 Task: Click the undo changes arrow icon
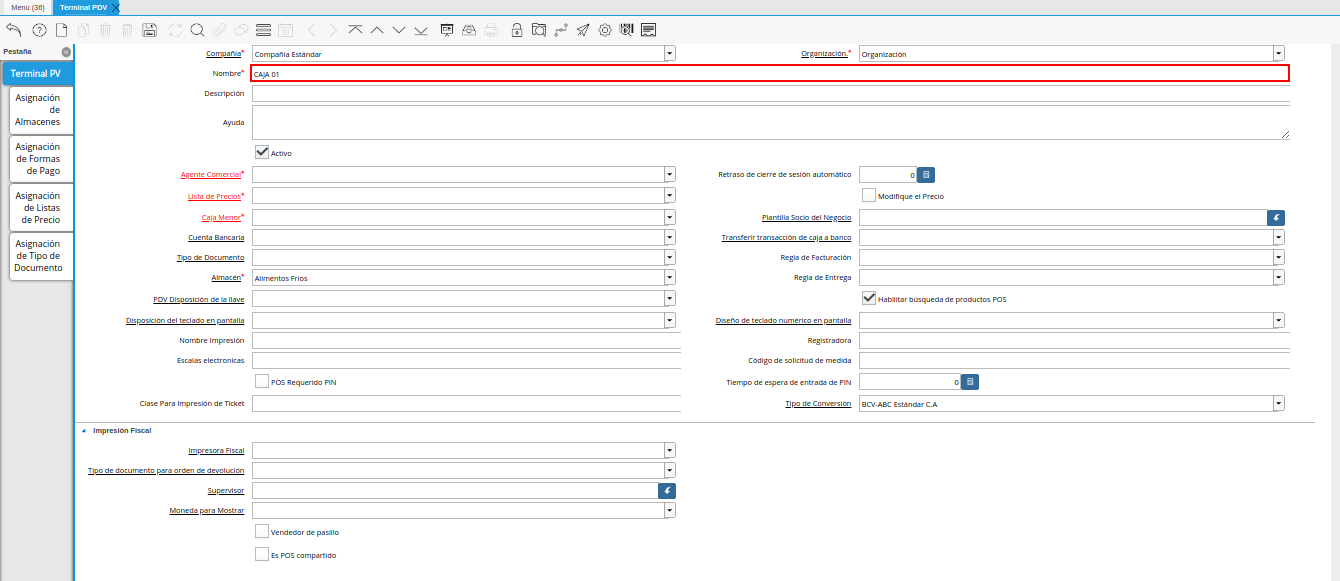pyautogui.click(x=14, y=30)
